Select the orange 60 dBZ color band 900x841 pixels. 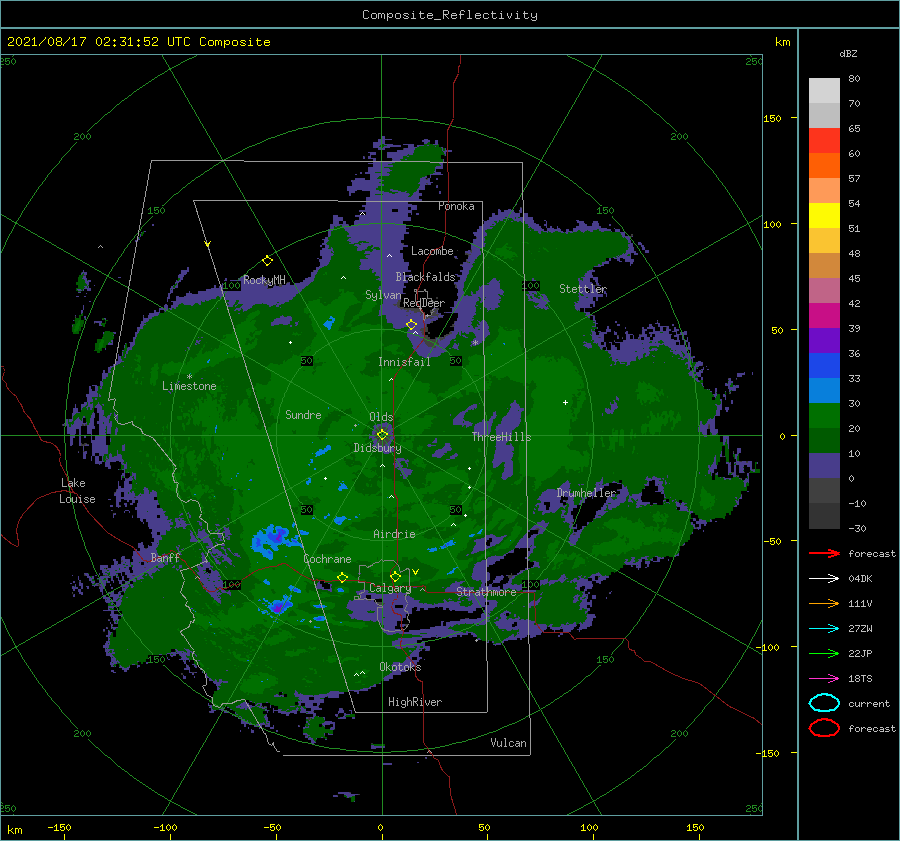click(x=824, y=165)
